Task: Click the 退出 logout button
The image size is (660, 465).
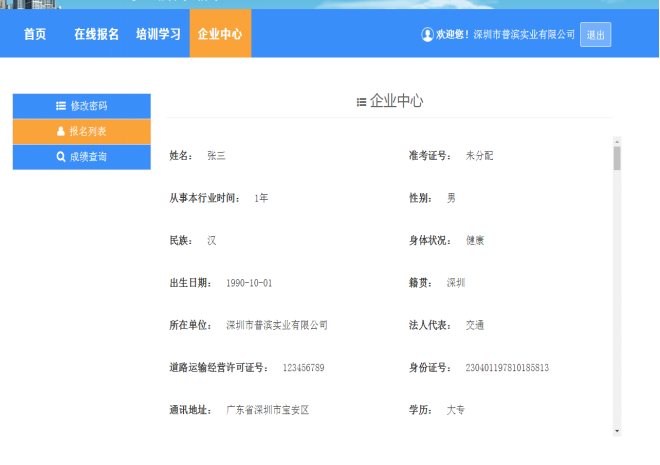Action: 595,35
